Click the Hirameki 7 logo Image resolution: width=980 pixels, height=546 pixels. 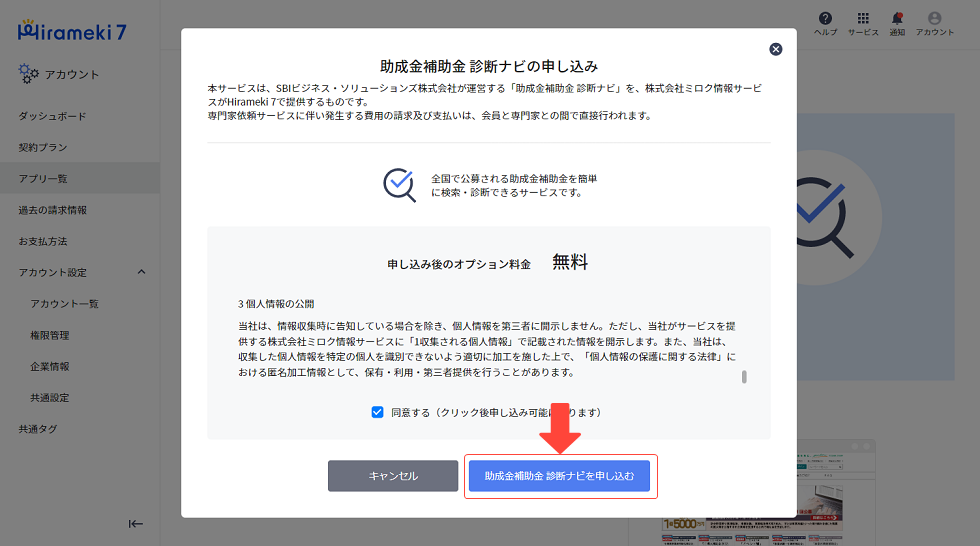coord(72,31)
